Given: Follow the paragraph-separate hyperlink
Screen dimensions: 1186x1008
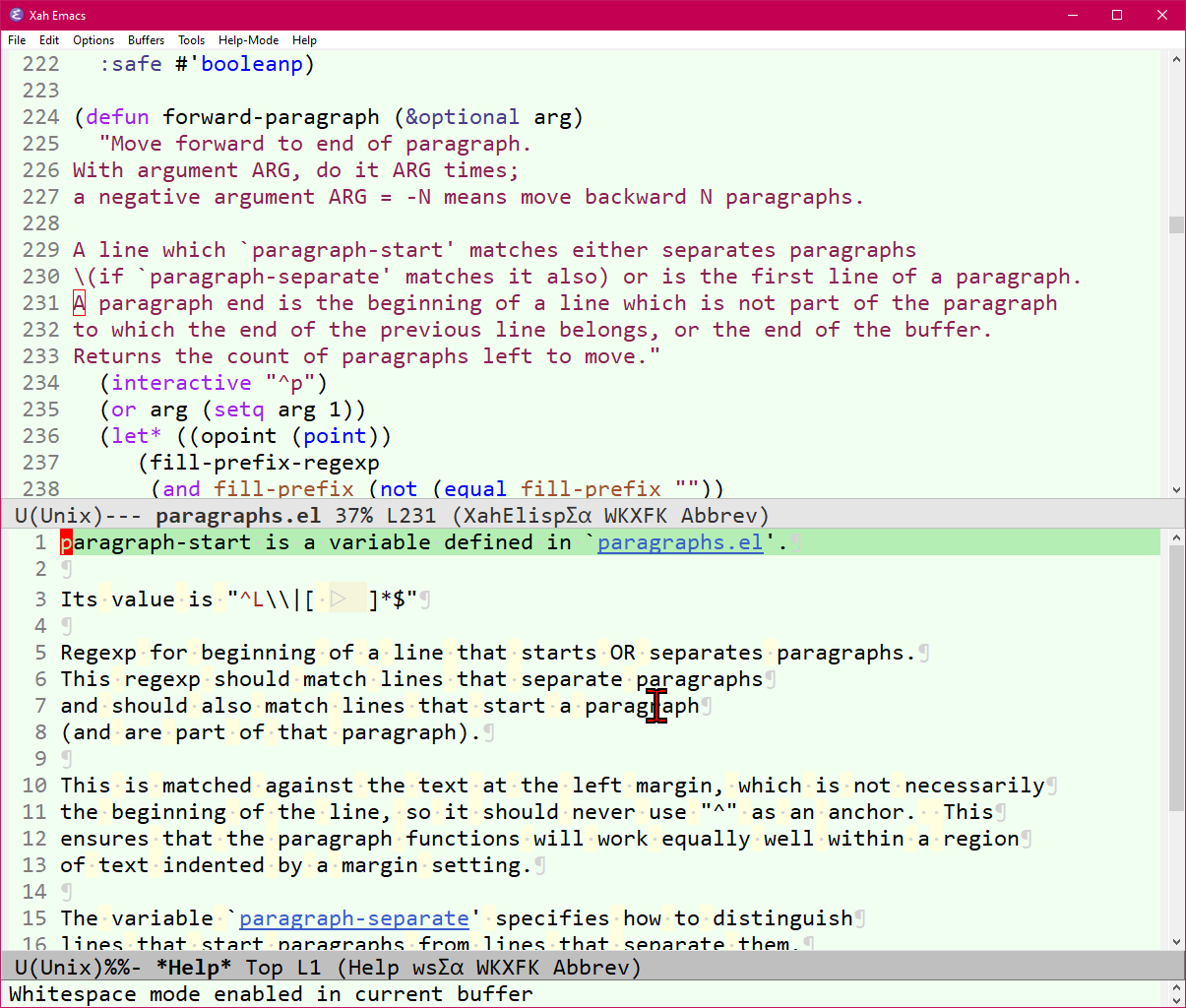Looking at the screenshot, I should click(x=353, y=917).
